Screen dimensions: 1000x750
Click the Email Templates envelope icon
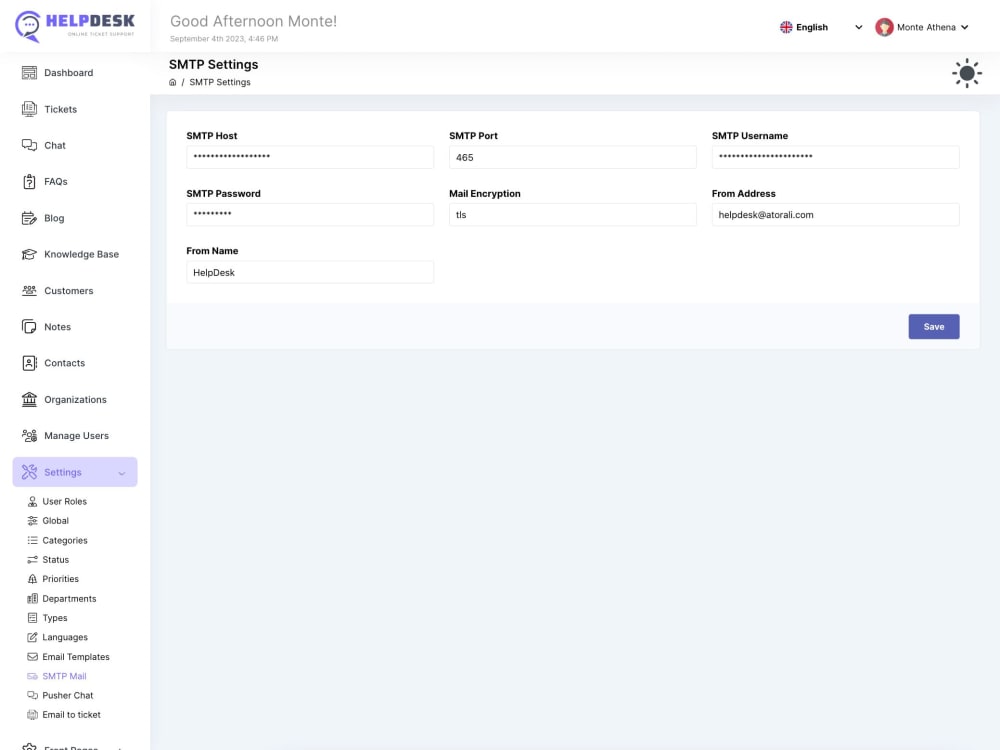33,657
